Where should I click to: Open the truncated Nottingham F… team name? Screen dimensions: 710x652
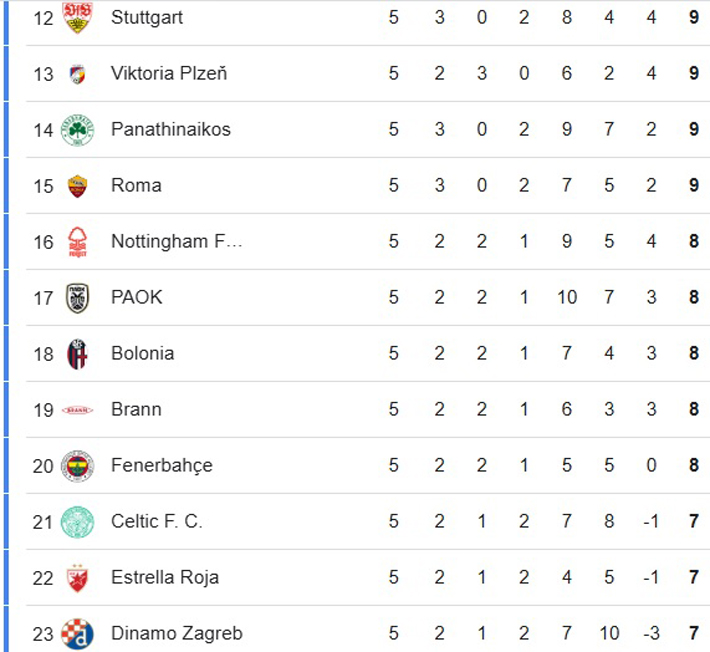[177, 242]
